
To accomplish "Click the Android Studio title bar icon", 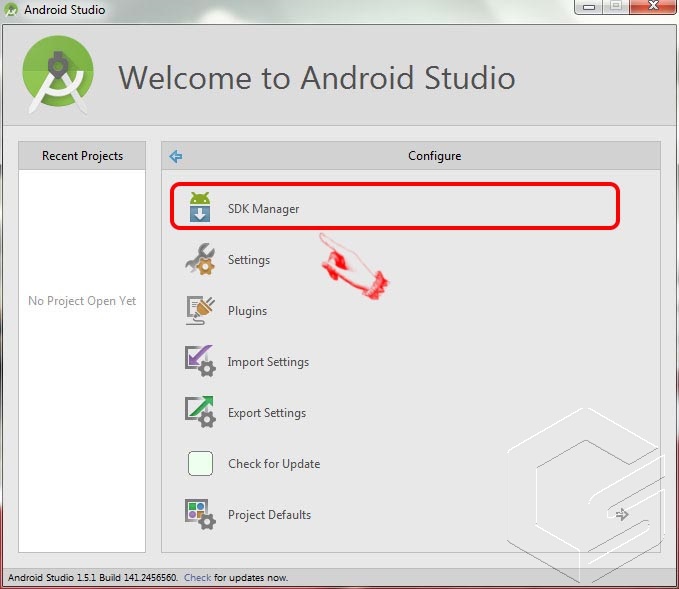I will 10,10.
